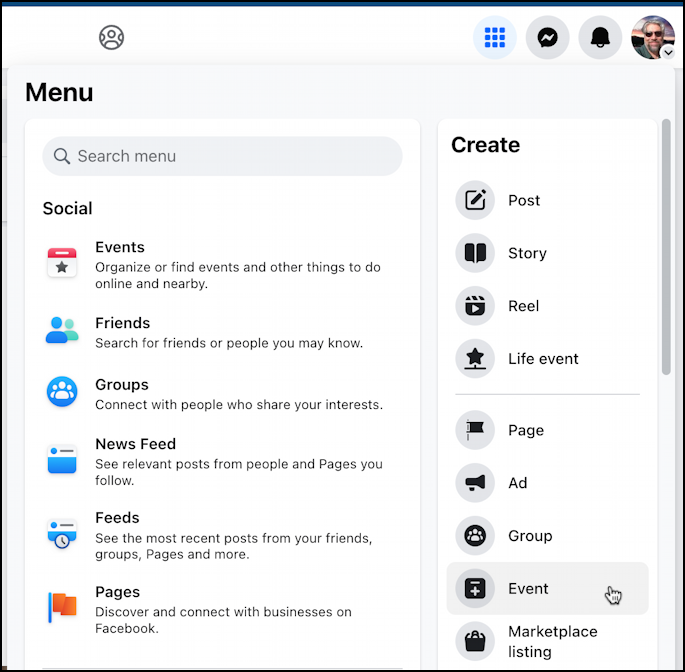Click the Create Group people icon
The image size is (685, 672).
tap(475, 536)
